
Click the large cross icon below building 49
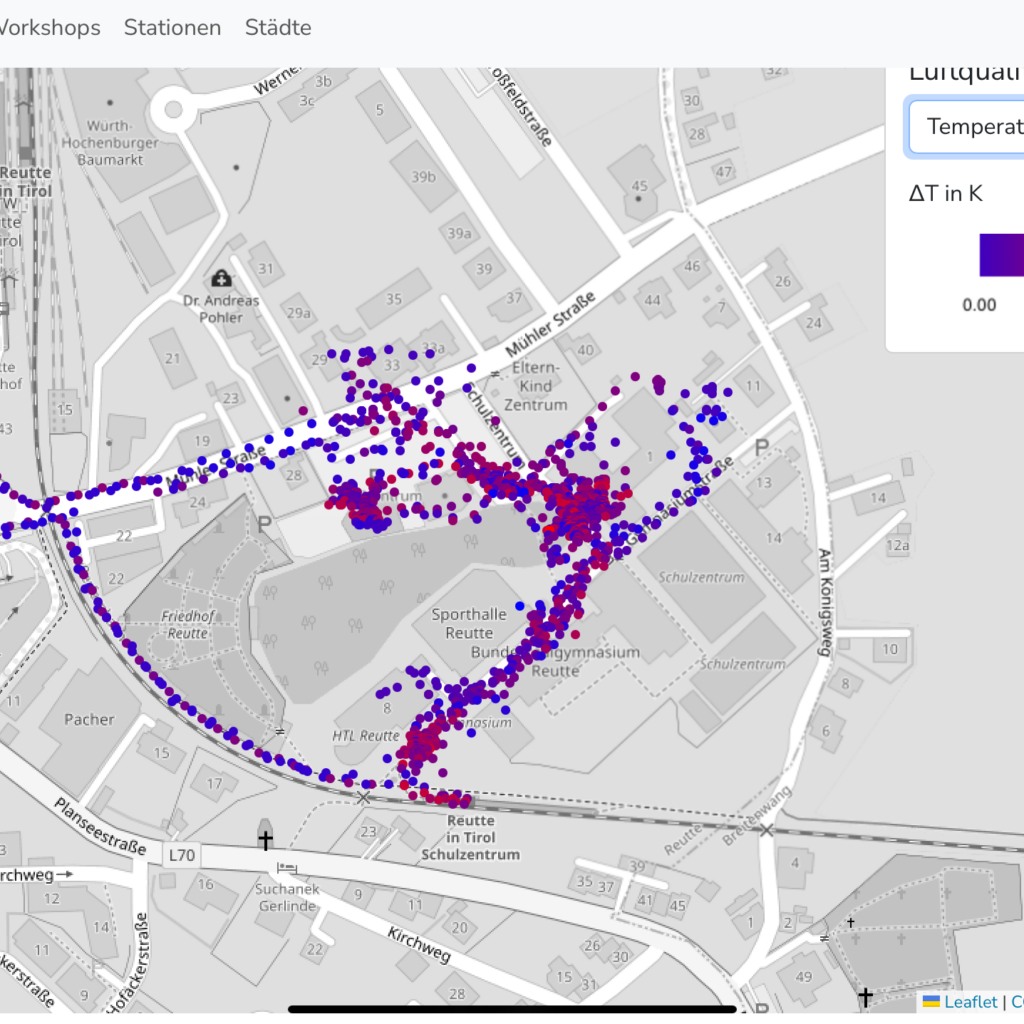point(865,996)
